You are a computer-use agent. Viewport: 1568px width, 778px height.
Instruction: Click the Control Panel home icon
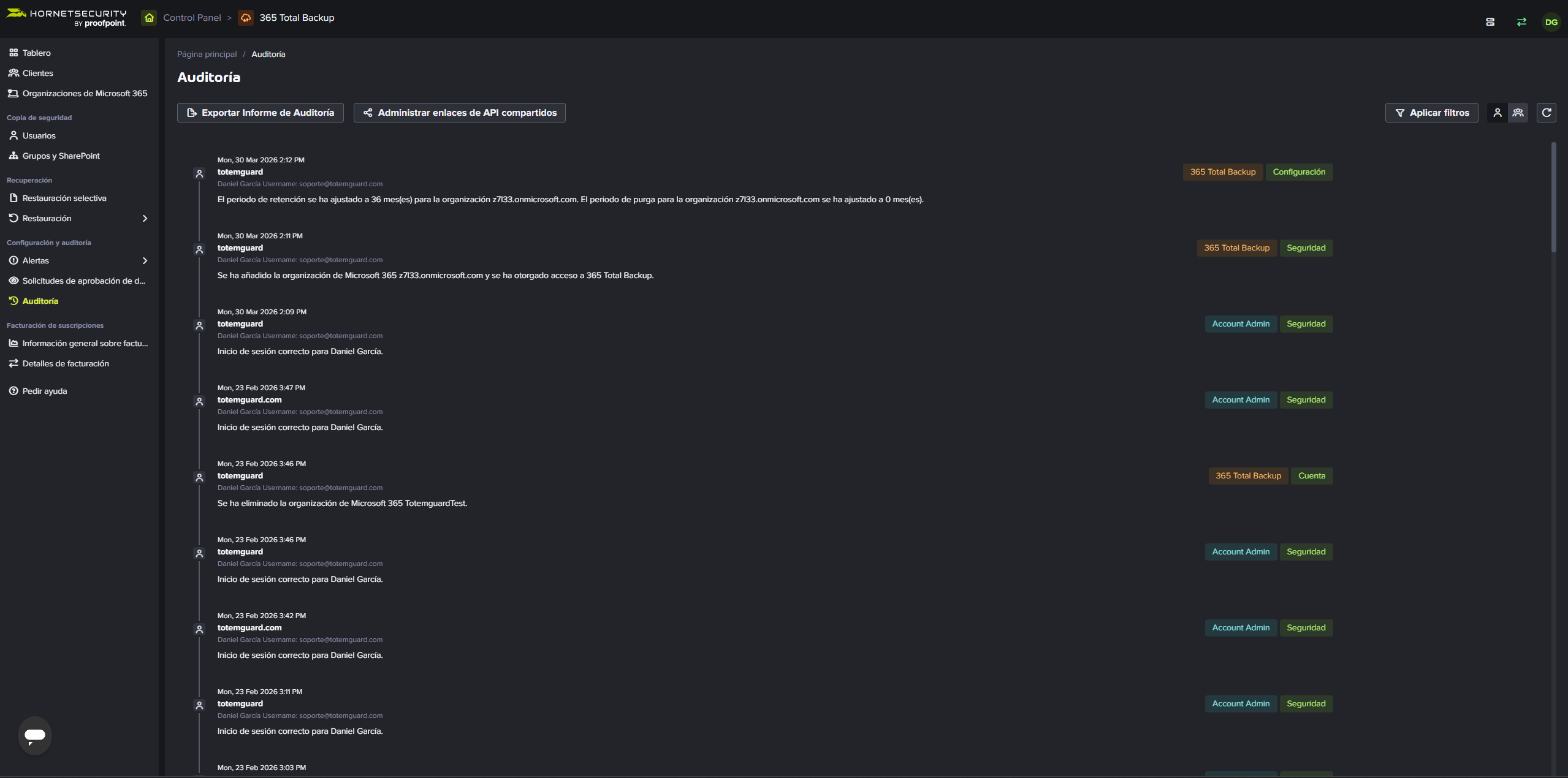tap(149, 18)
